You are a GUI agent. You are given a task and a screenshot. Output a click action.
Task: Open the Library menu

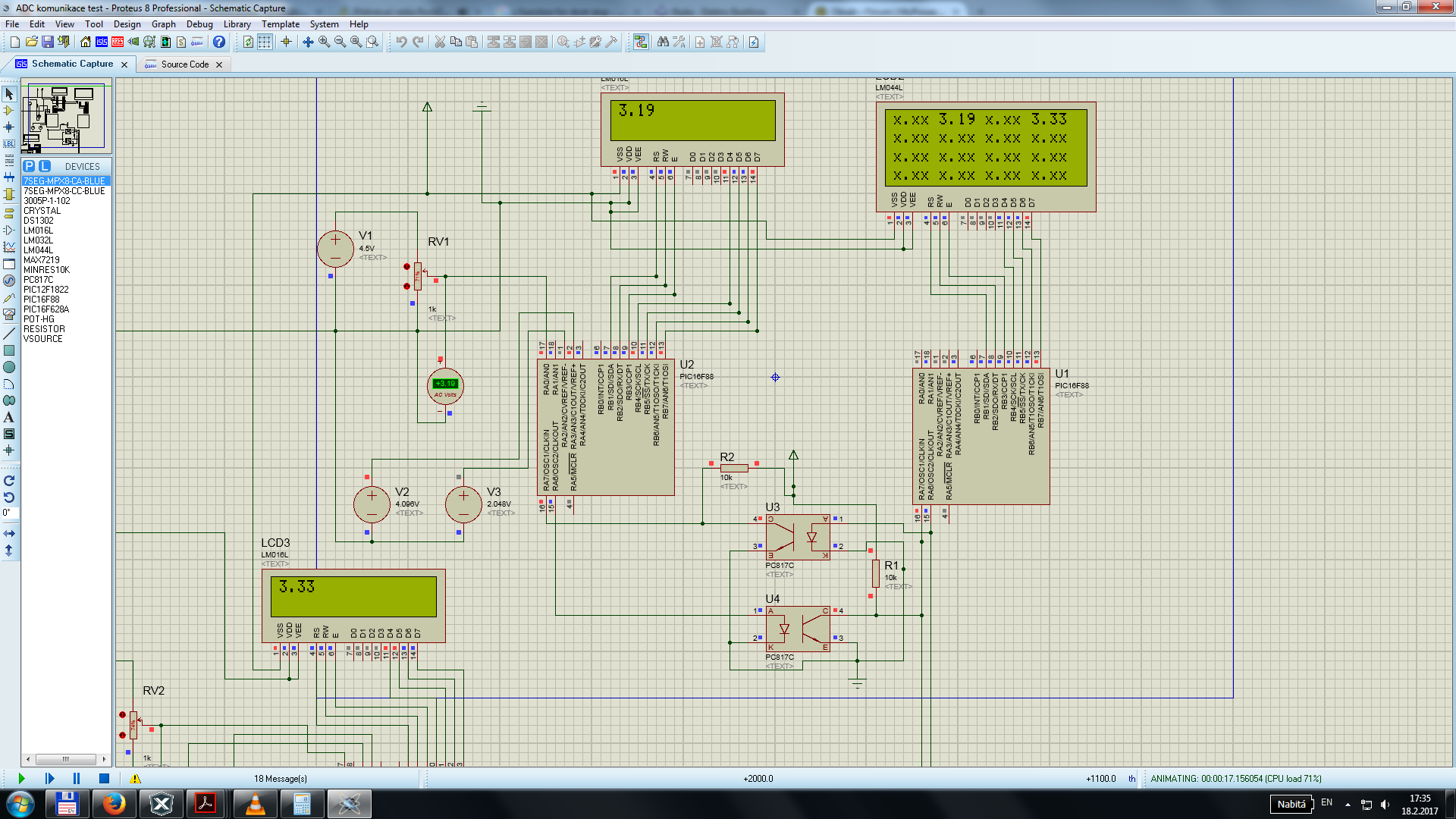click(237, 24)
